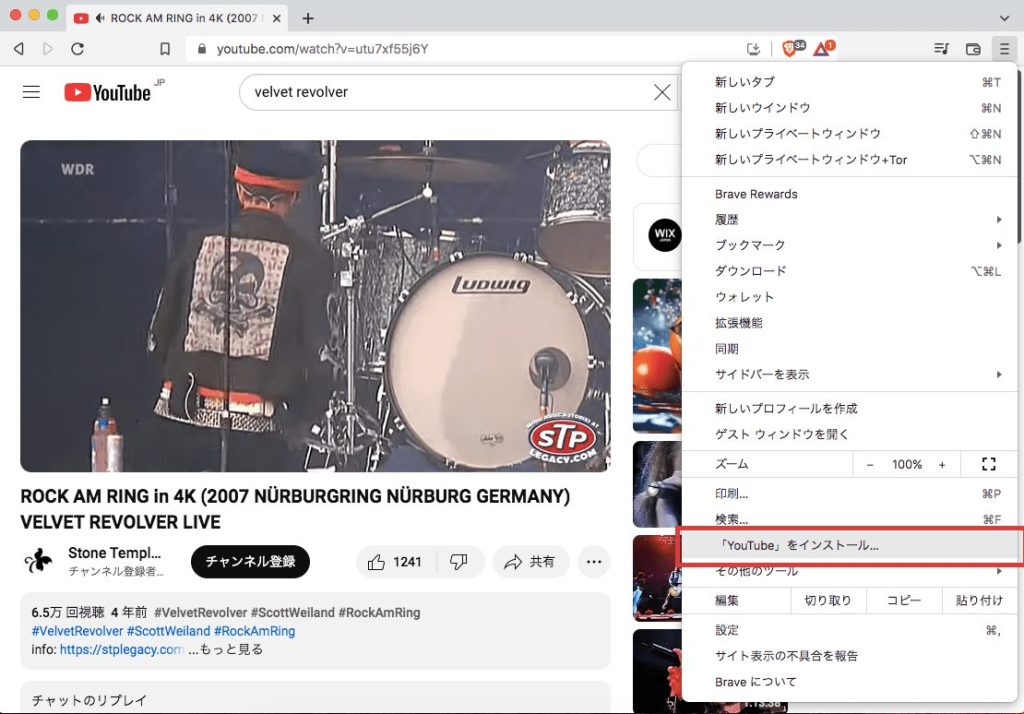Open the YouTube guide hamburger menu
The height and width of the screenshot is (714, 1024).
[x=31, y=92]
